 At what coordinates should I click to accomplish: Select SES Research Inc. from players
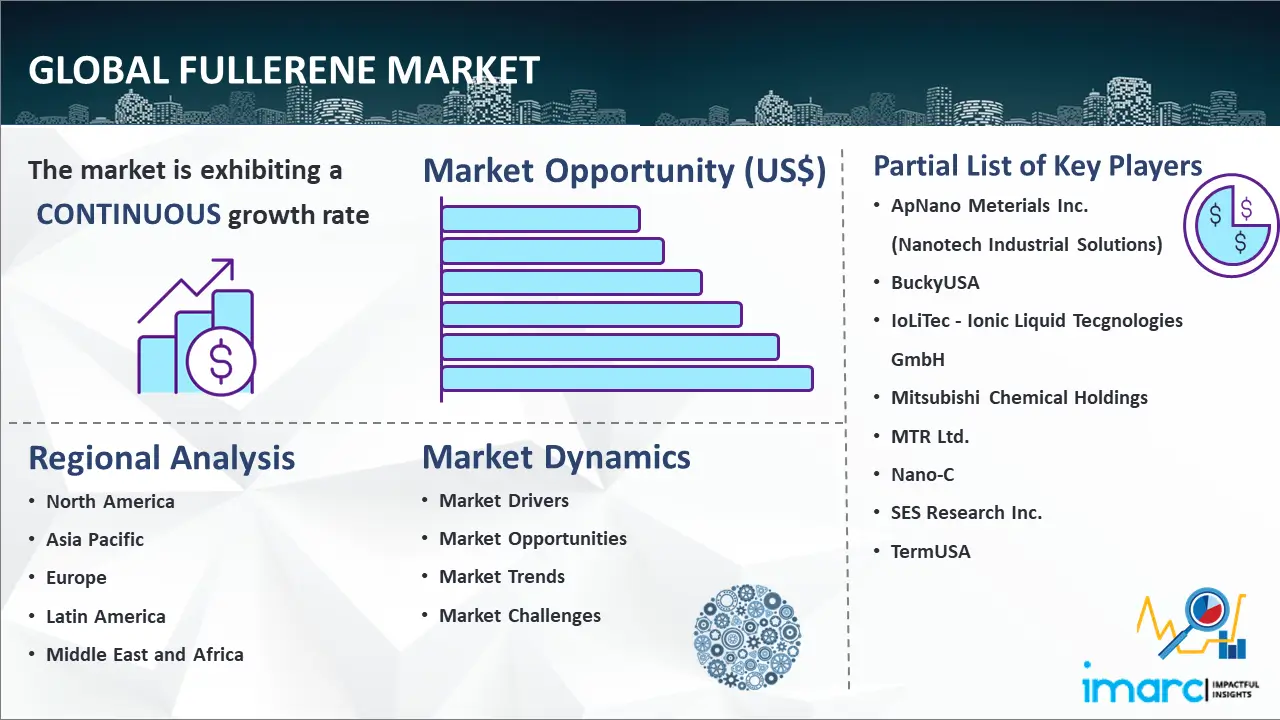tap(966, 513)
